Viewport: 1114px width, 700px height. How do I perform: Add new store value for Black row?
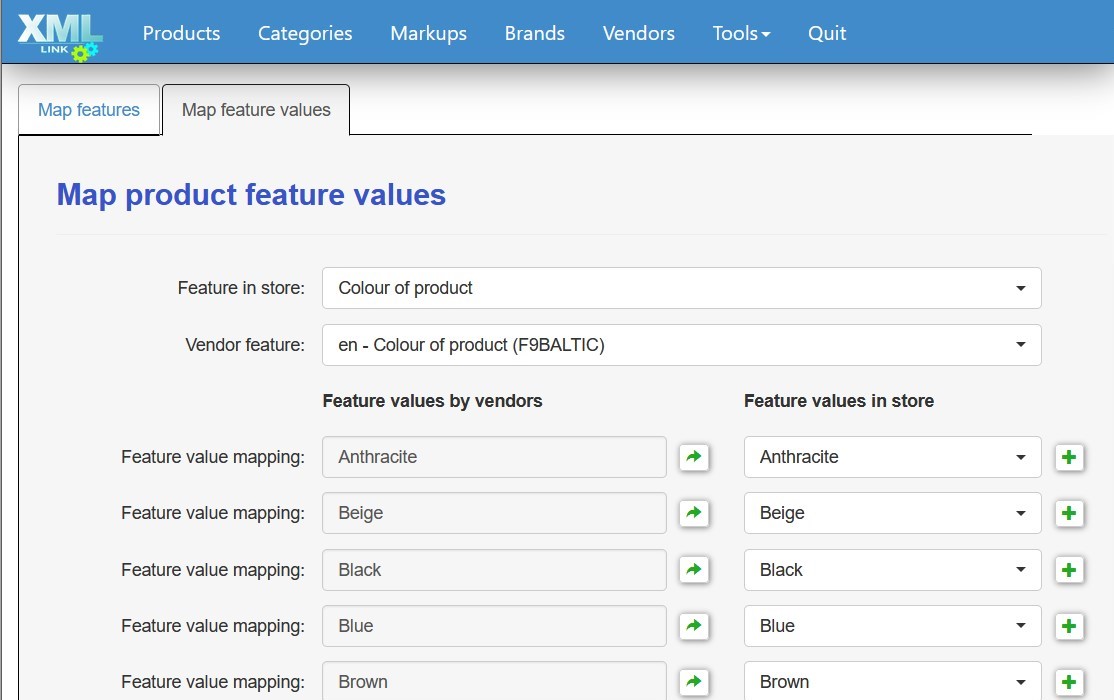click(x=1069, y=570)
